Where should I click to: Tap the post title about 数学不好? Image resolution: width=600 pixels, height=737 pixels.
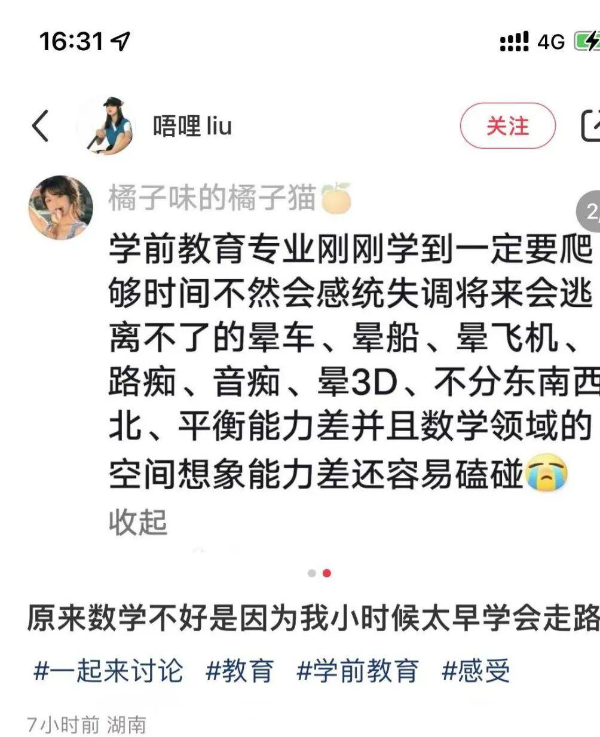(x=313, y=618)
